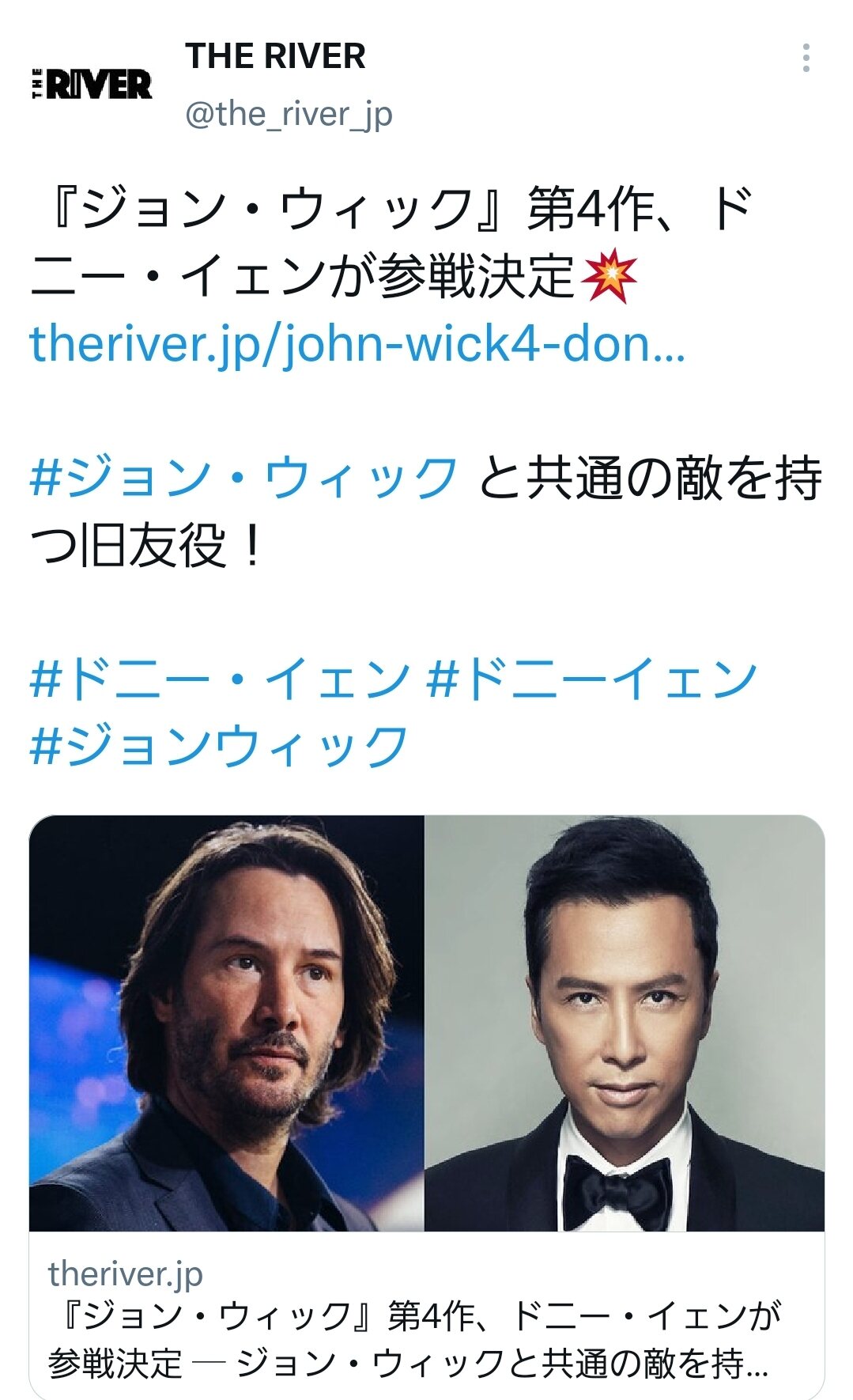Tap the #ドニー・イェン hashtag with dots

pyautogui.click(x=221, y=679)
